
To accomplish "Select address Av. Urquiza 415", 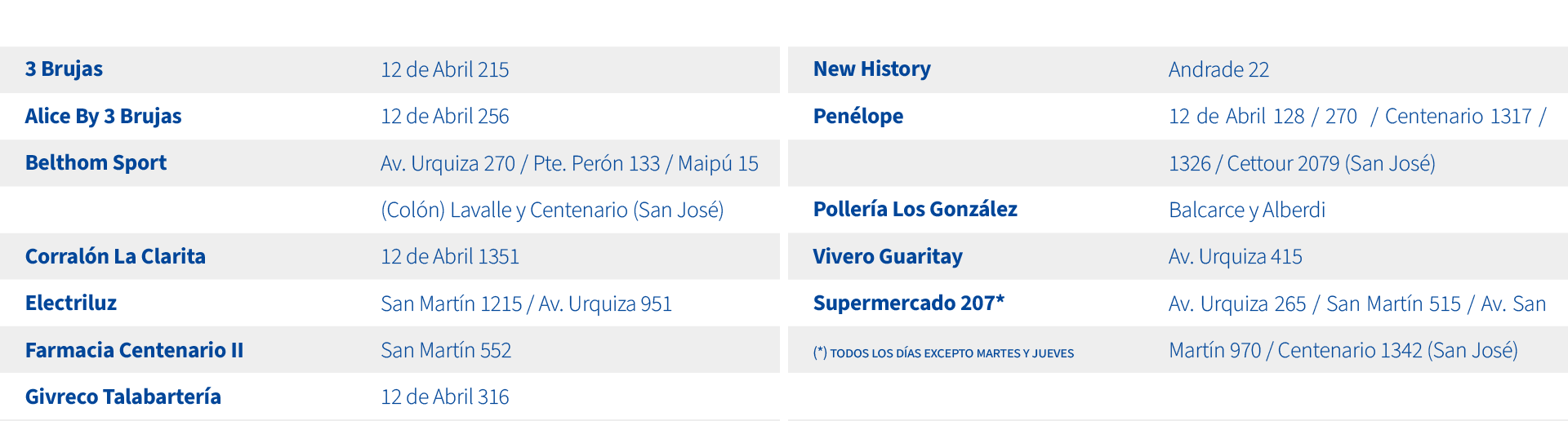I will click(x=1235, y=257).
